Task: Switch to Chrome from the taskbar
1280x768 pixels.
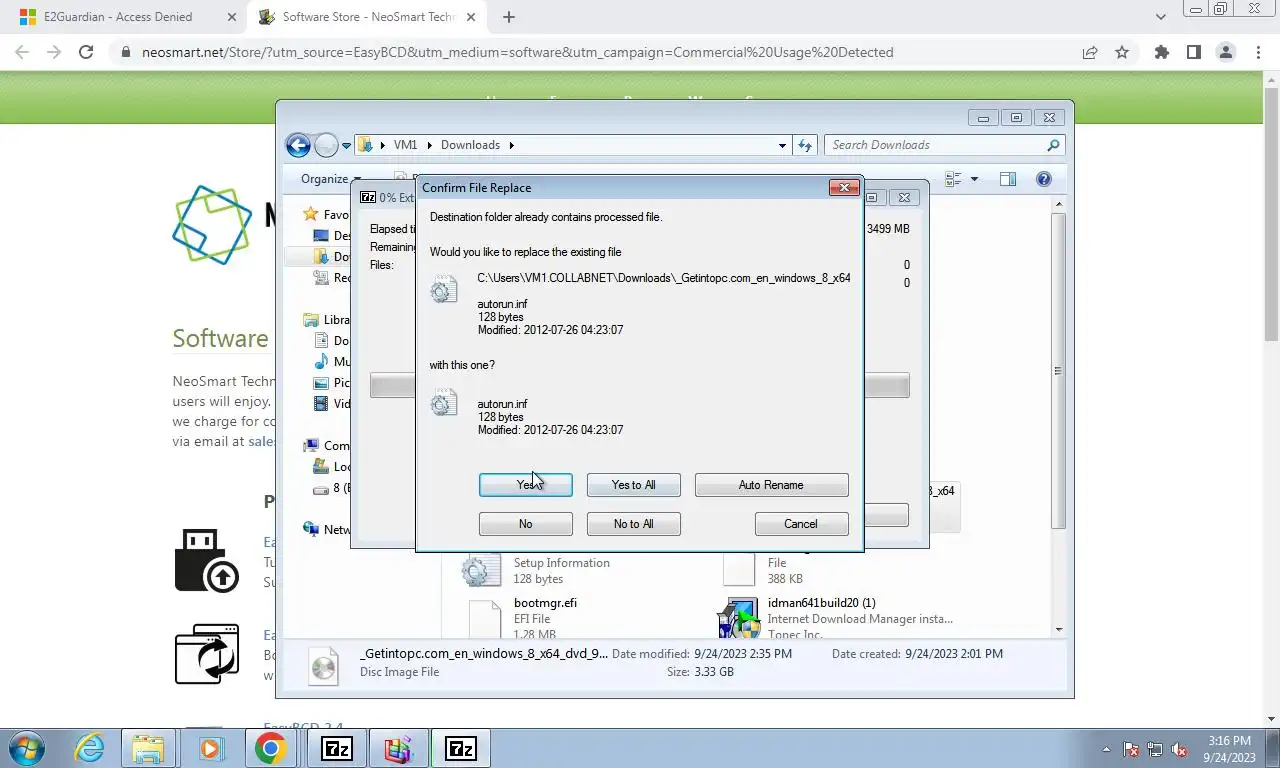Action: [271, 748]
